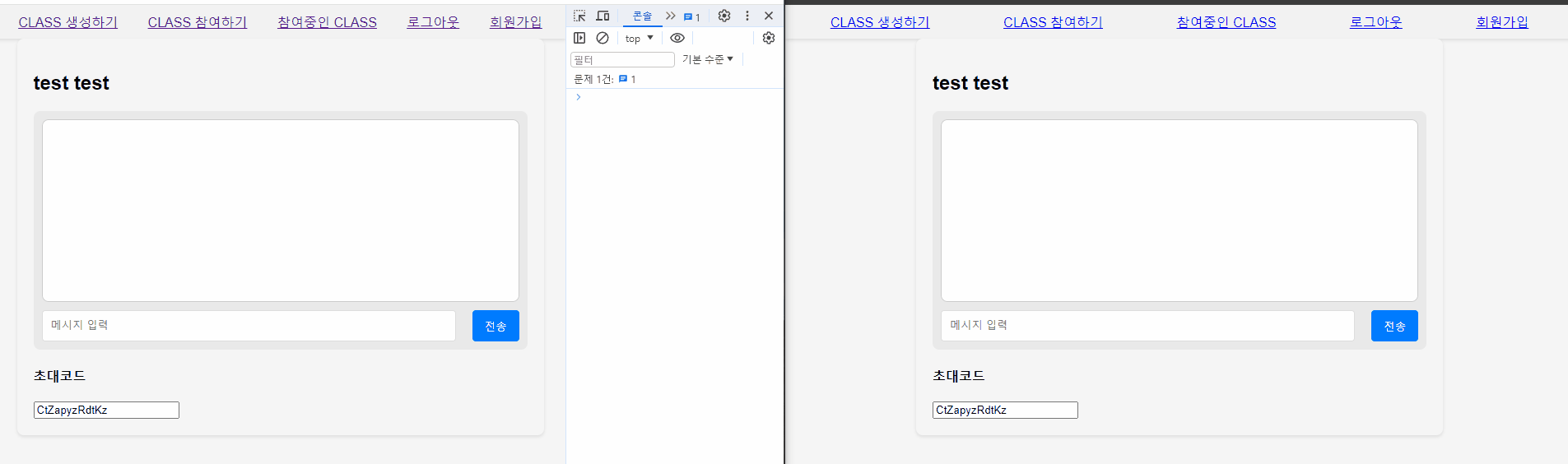Toggle the device toolbar icon in DevTools

click(603, 16)
